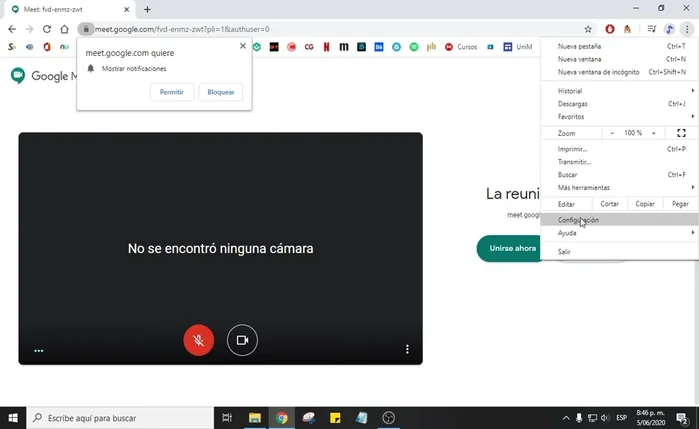The image size is (699, 429).
Task: Open the Behance bookmark icon
Action: 378,47
